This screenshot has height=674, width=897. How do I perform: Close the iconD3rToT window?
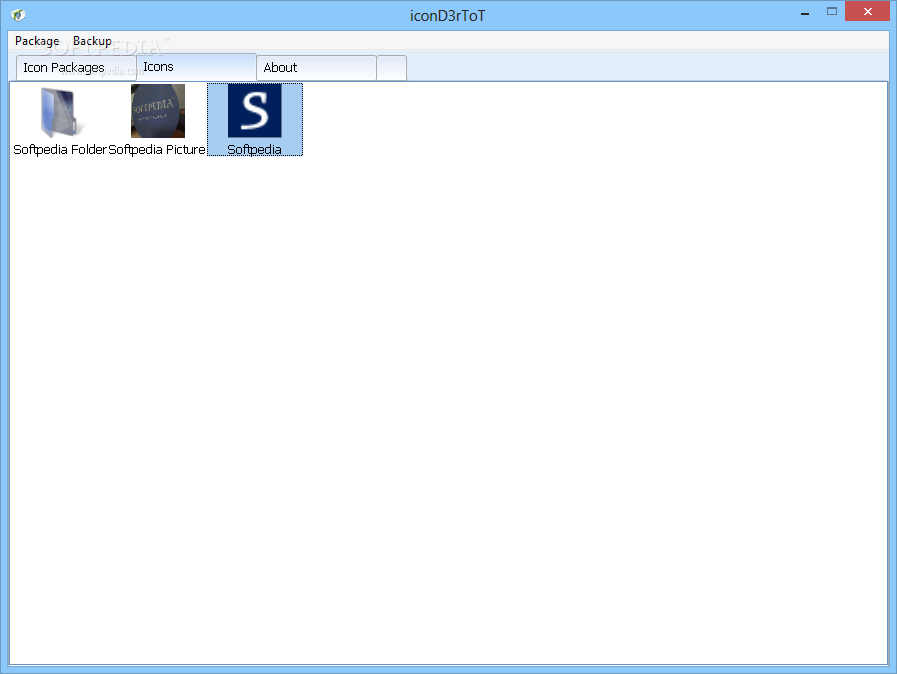867,11
